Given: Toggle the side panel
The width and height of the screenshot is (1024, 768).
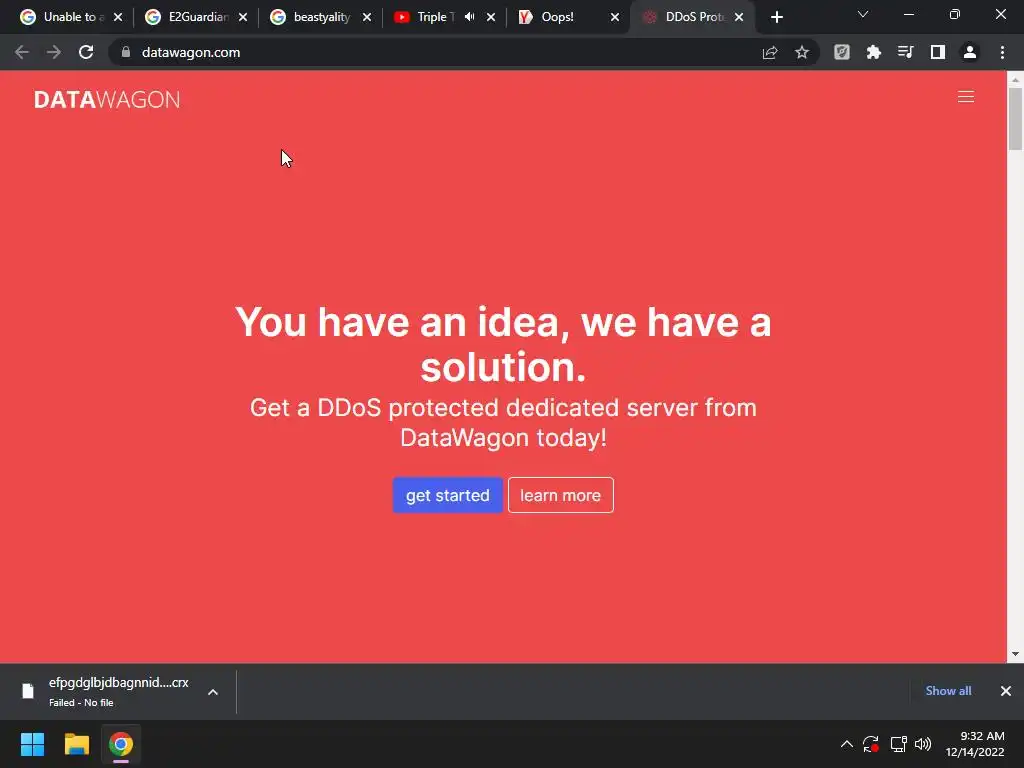Looking at the screenshot, I should click(938, 52).
